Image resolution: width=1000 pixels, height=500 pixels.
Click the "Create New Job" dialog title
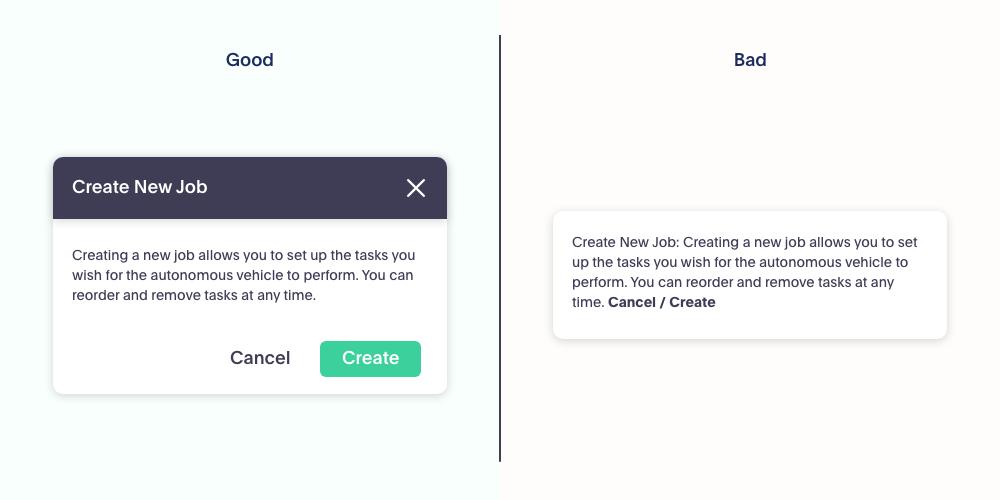tap(140, 187)
